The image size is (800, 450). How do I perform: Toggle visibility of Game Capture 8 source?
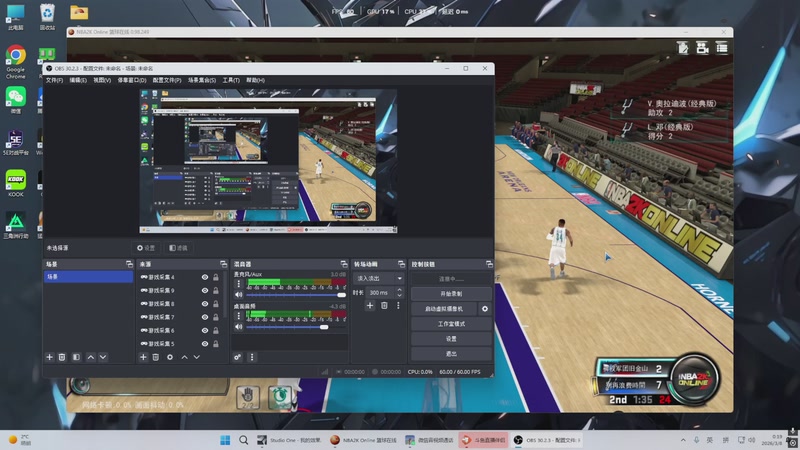[205, 304]
